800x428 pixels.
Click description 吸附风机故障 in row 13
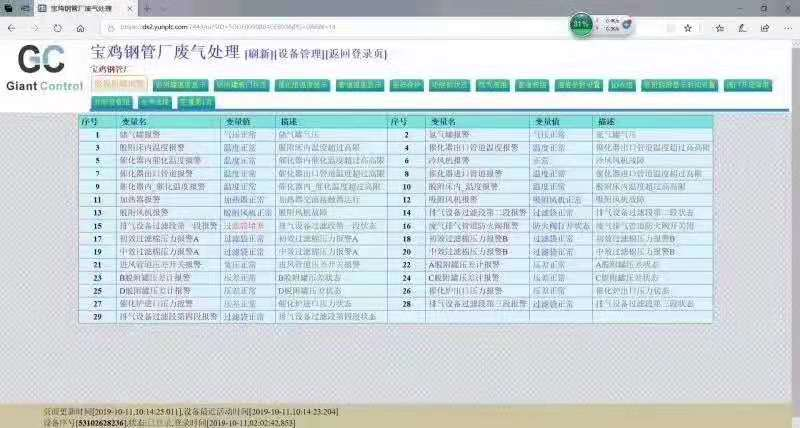click(303, 212)
